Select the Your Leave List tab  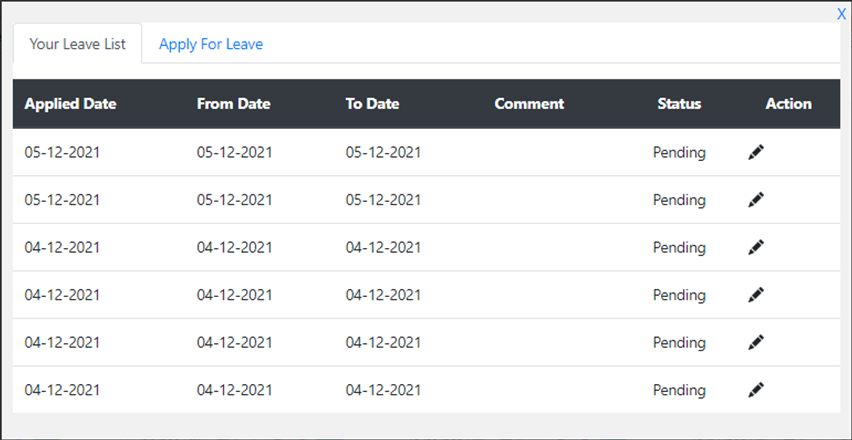78,43
